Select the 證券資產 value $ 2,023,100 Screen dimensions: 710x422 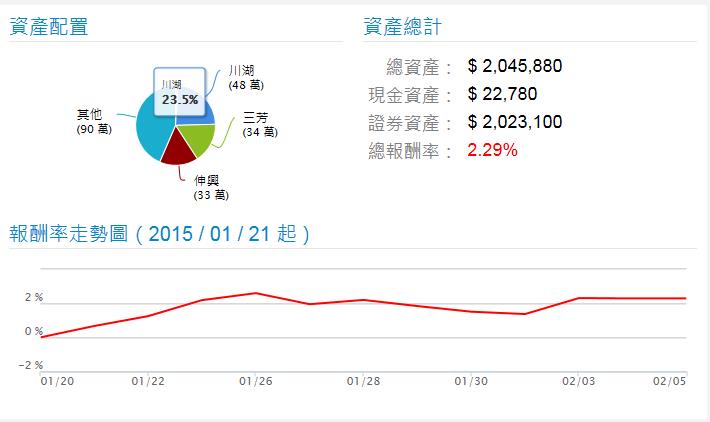pos(515,122)
